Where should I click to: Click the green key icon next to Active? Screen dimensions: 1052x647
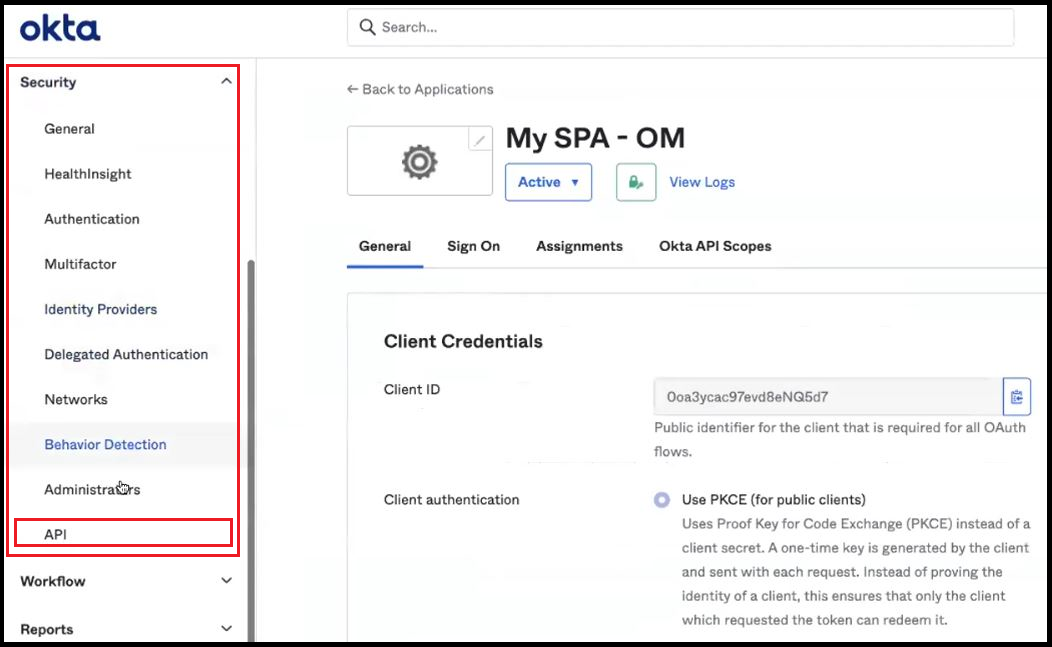[636, 182]
